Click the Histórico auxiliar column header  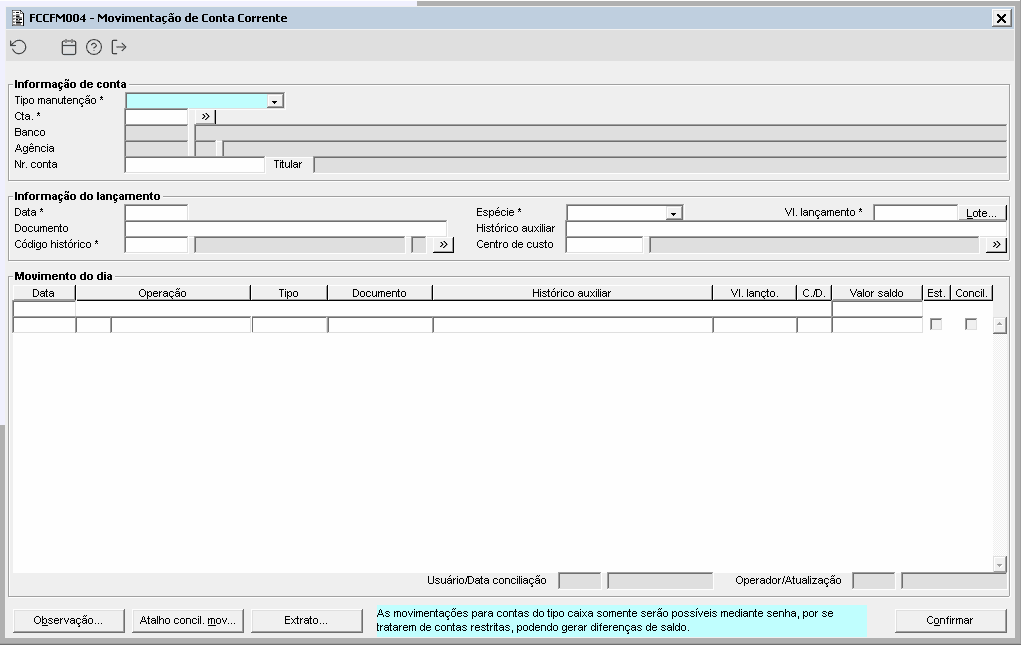tap(572, 293)
